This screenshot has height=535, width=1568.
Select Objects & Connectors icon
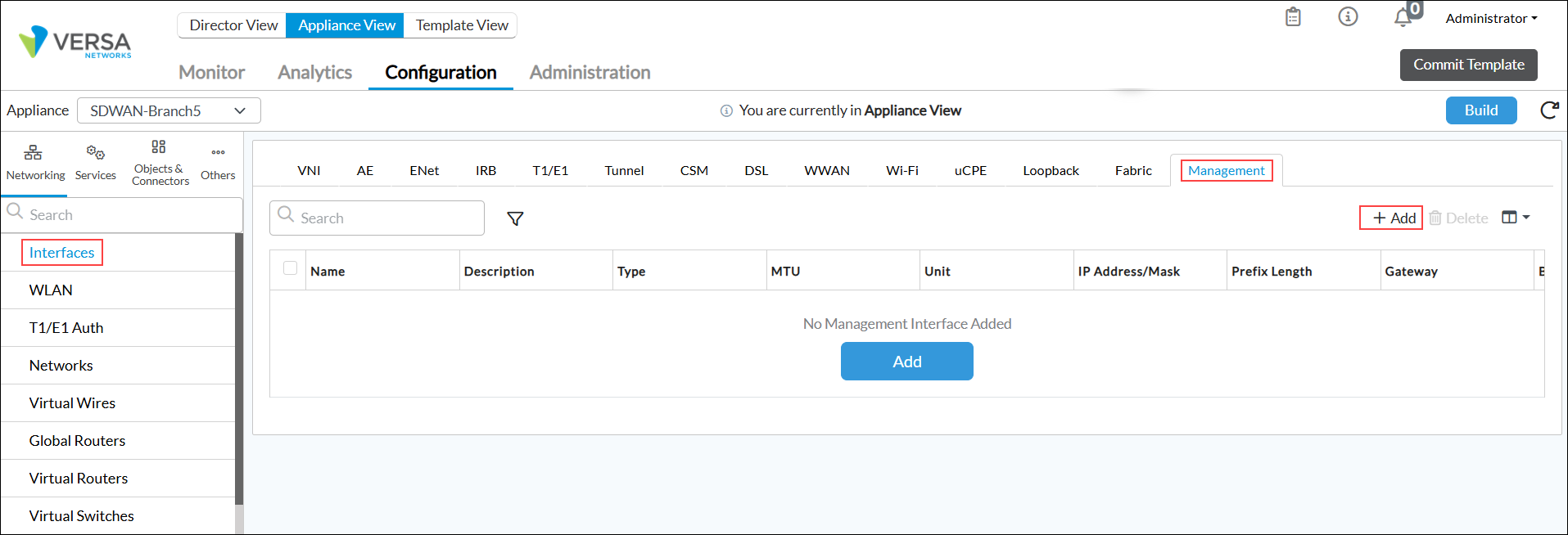(159, 147)
